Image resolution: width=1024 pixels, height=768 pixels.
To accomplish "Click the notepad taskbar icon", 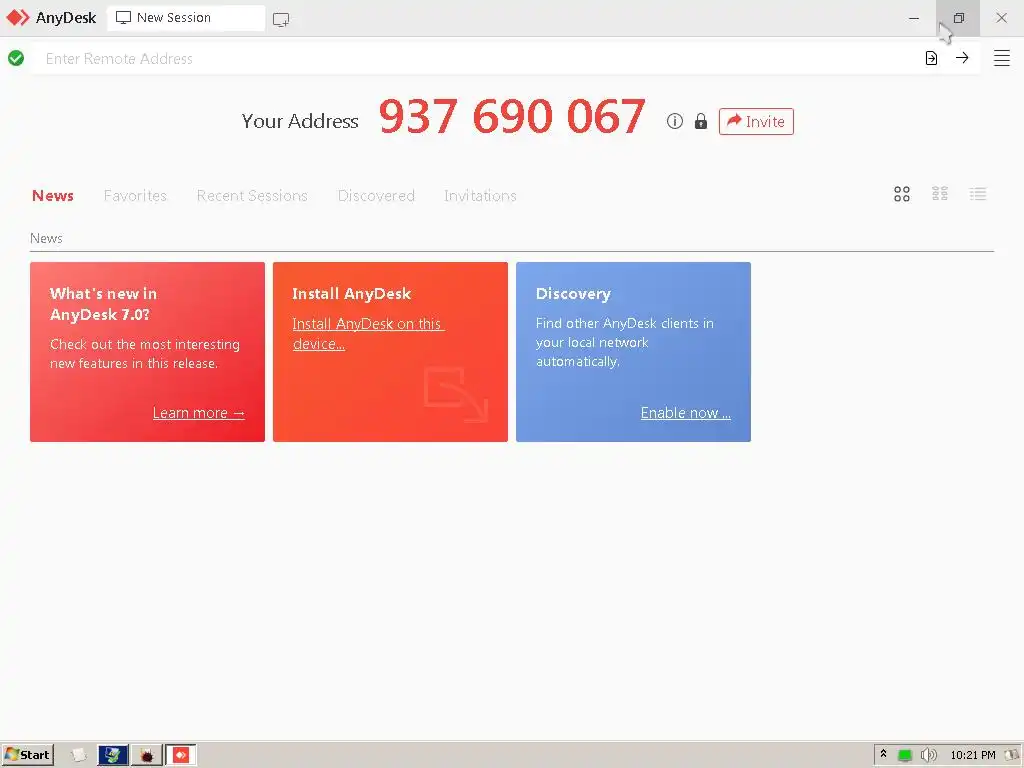I will coord(78,755).
